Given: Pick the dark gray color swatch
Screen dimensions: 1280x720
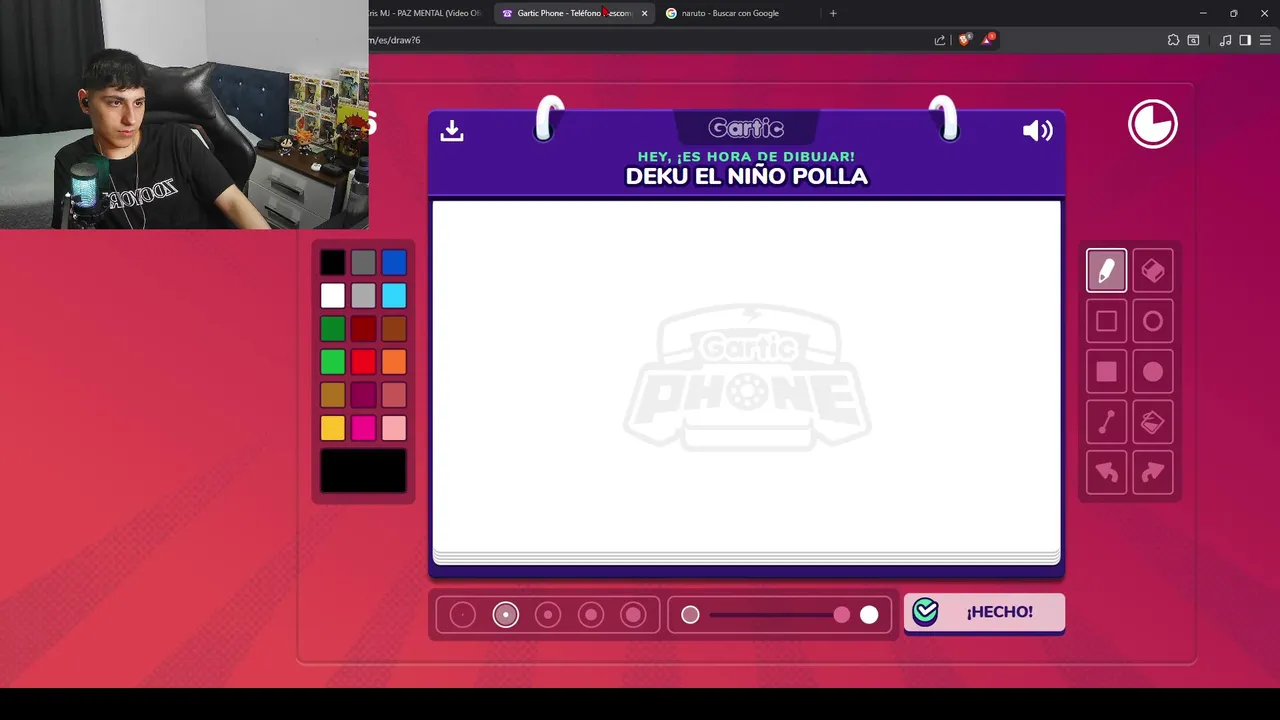Looking at the screenshot, I should pos(363,263).
